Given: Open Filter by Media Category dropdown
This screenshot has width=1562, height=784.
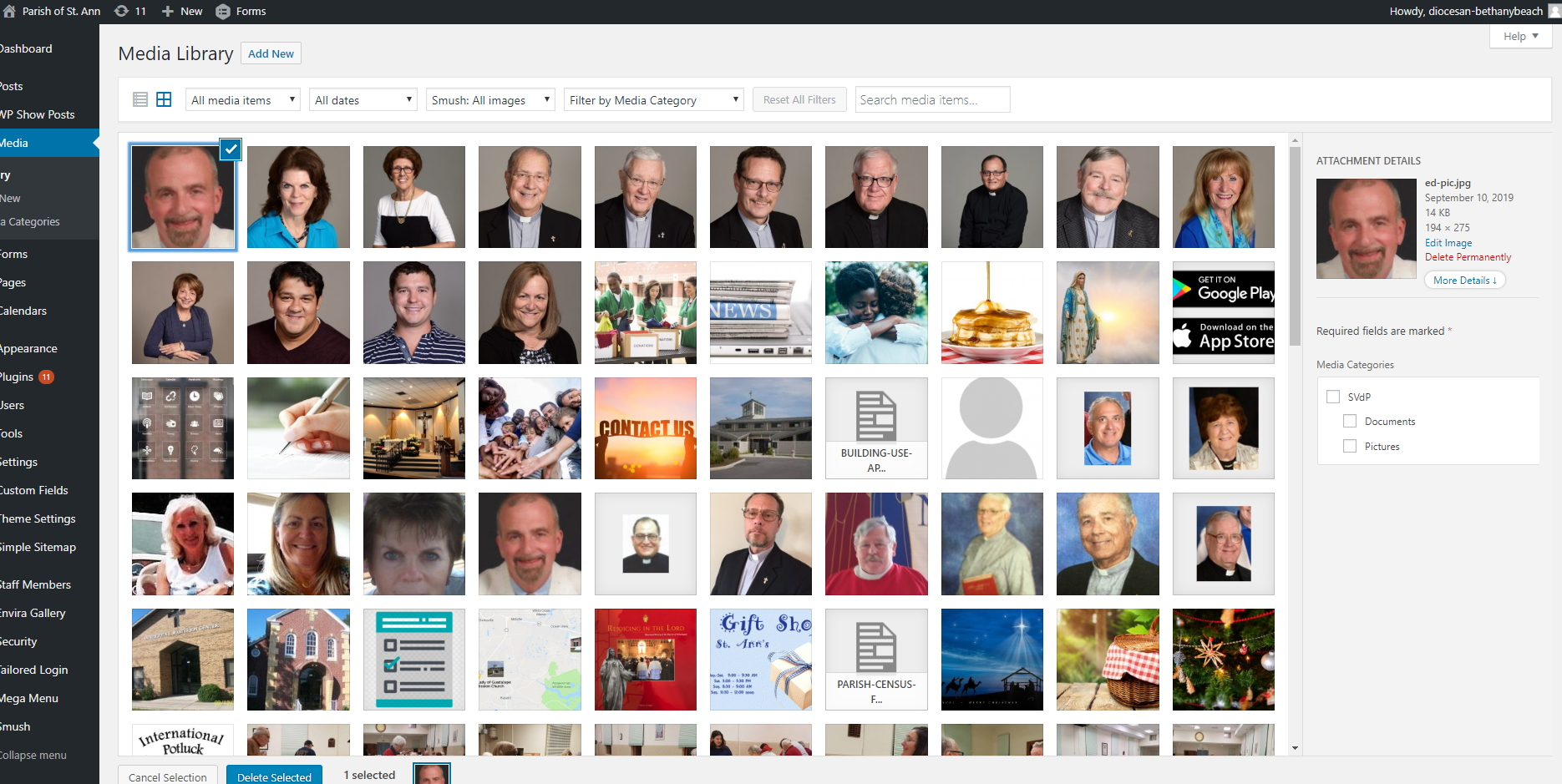Looking at the screenshot, I should [x=653, y=100].
